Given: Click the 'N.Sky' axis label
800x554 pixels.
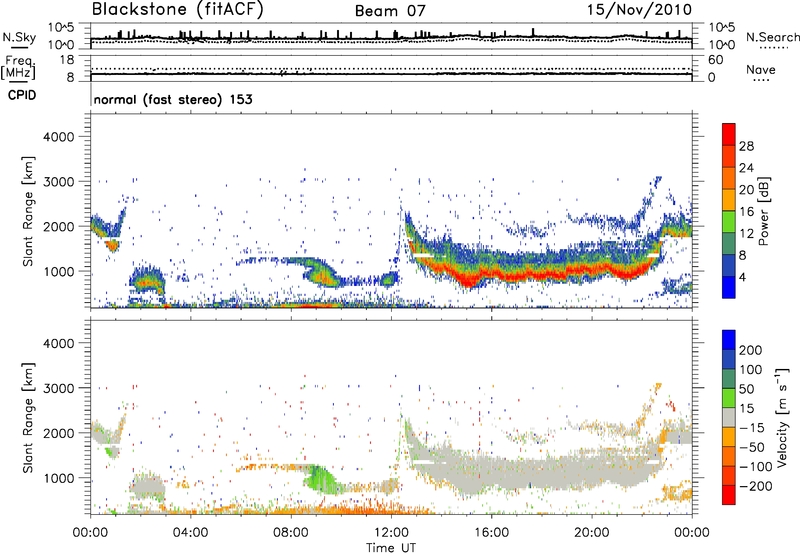Looking at the screenshot, I should click(x=19, y=37).
